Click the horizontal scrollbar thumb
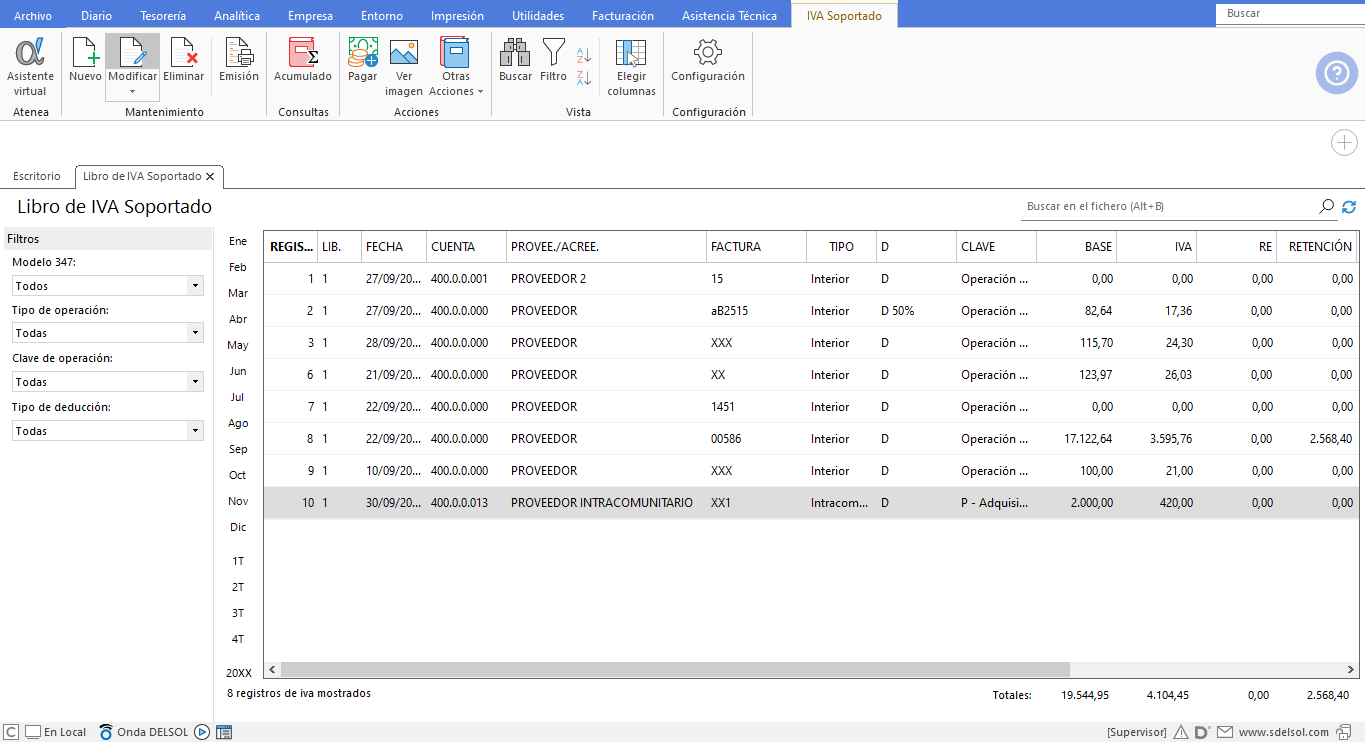 (x=674, y=670)
